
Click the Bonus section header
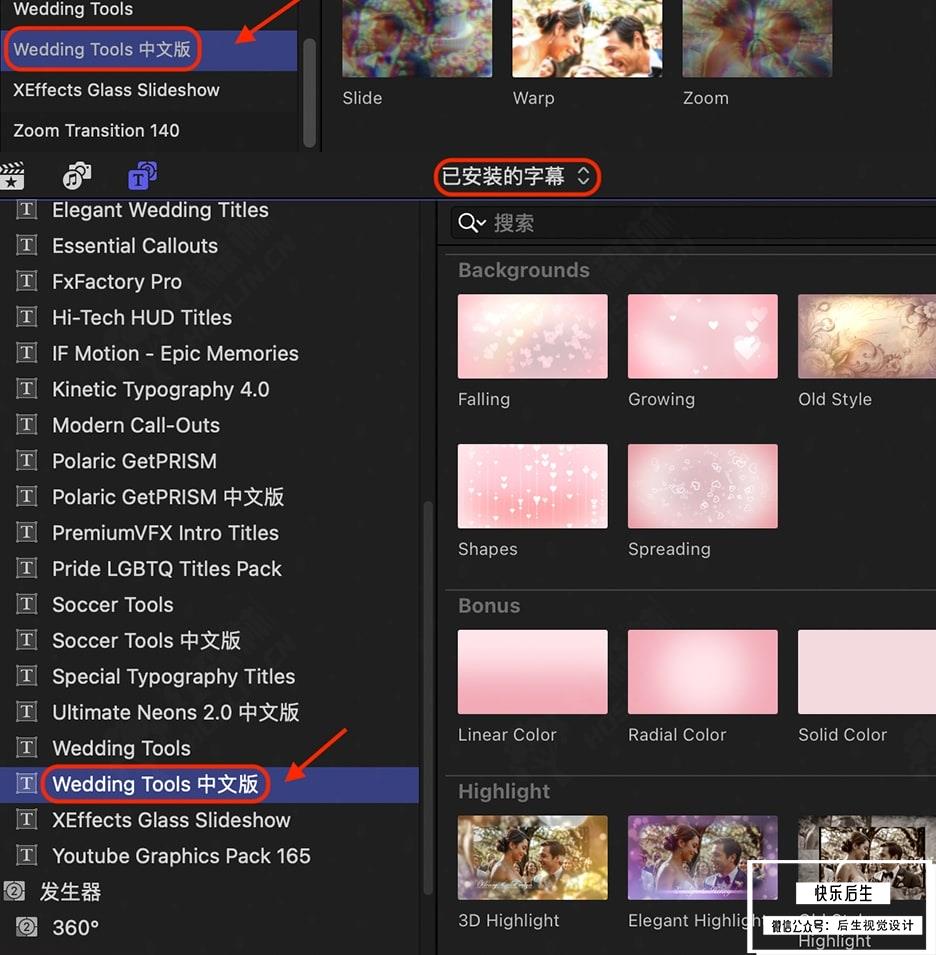489,605
